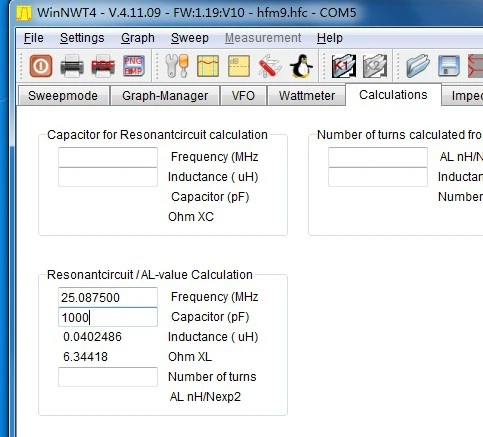Click the Resonantcircuit / AL-value Calculation group title

click(x=150, y=275)
